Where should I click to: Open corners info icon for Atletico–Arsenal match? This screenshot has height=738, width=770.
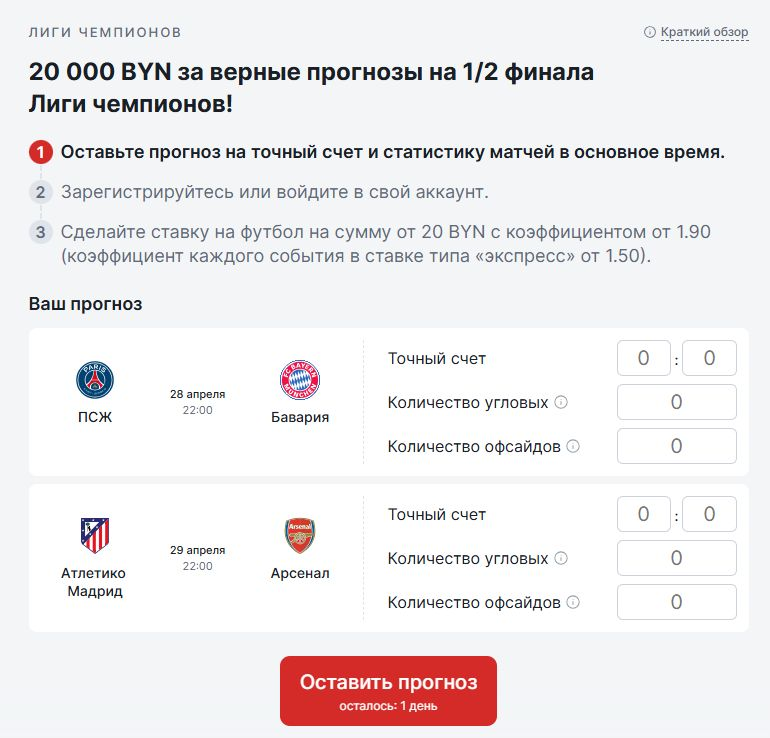pyautogui.click(x=561, y=558)
